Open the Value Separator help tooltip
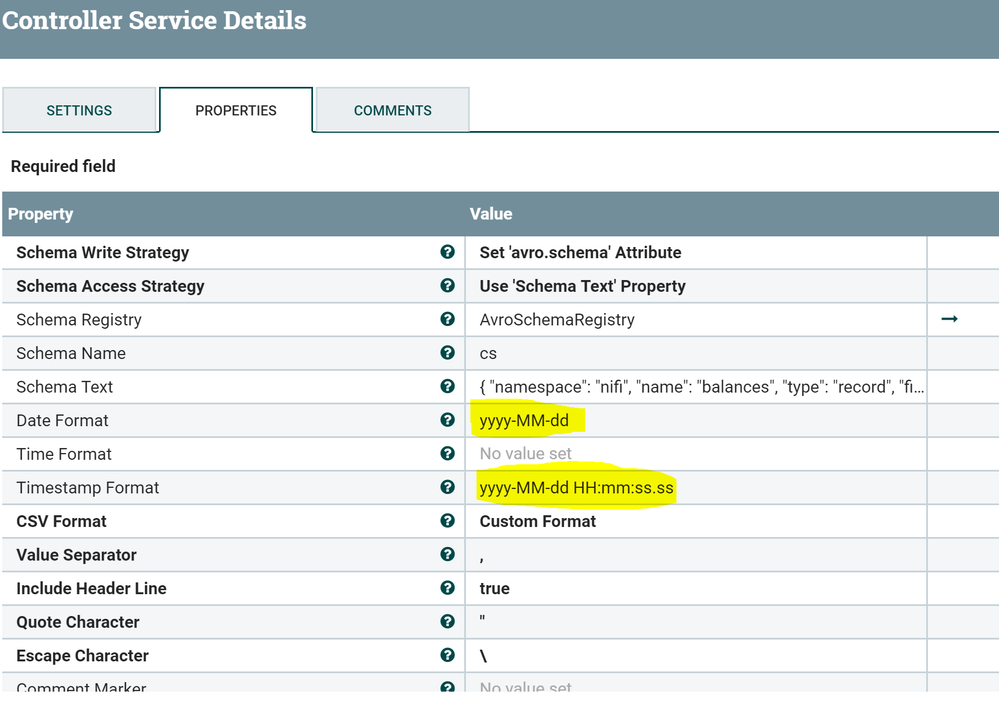 [447, 554]
